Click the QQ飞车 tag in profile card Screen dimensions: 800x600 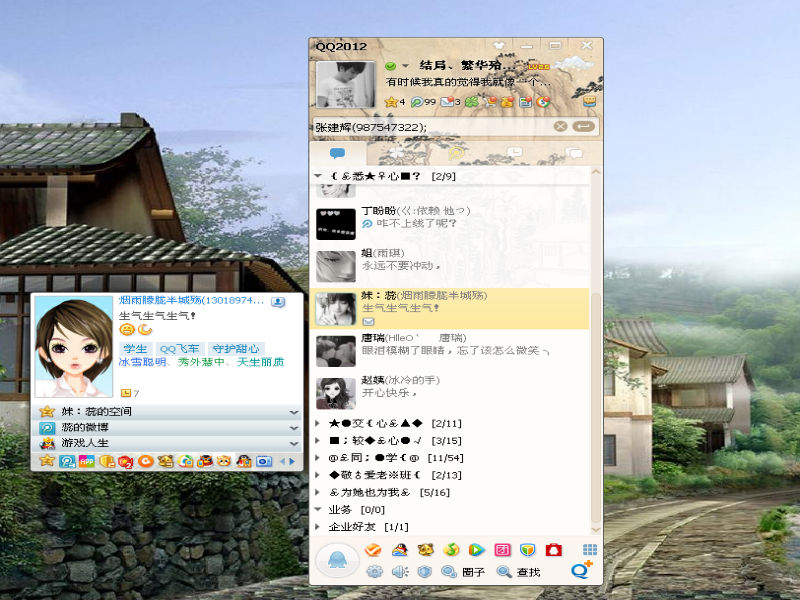[x=179, y=349]
